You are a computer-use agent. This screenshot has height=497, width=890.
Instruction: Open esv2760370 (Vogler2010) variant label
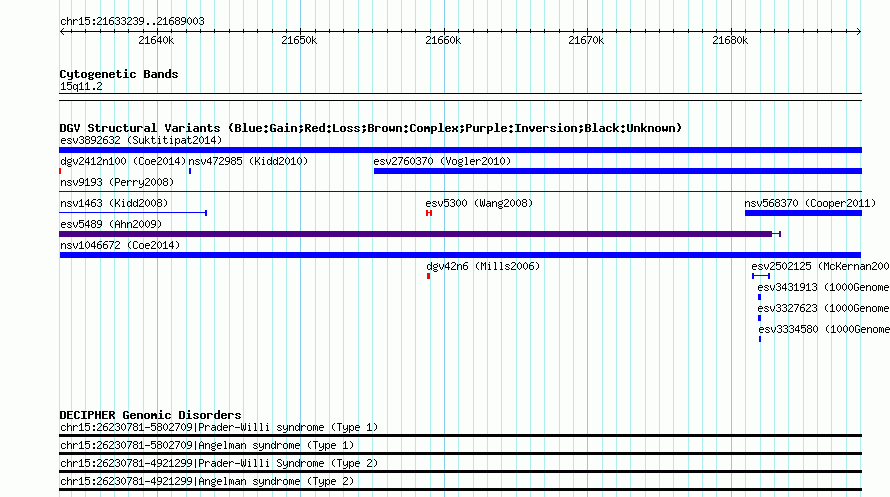(442, 161)
